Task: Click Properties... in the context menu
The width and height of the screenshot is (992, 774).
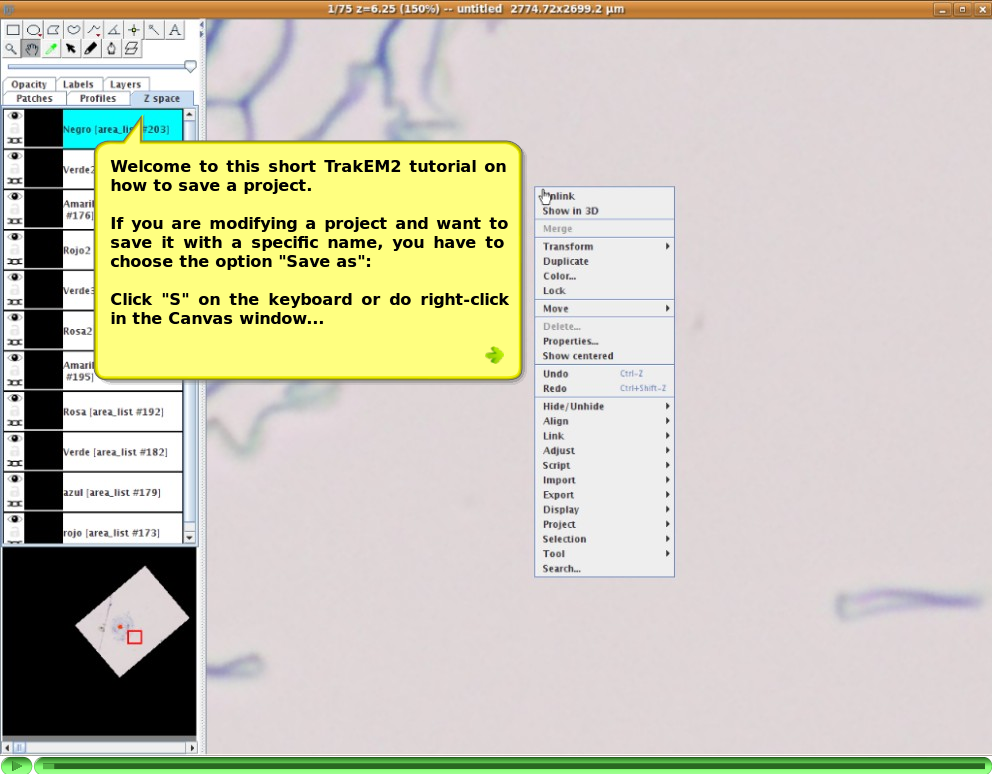Action: [604, 341]
